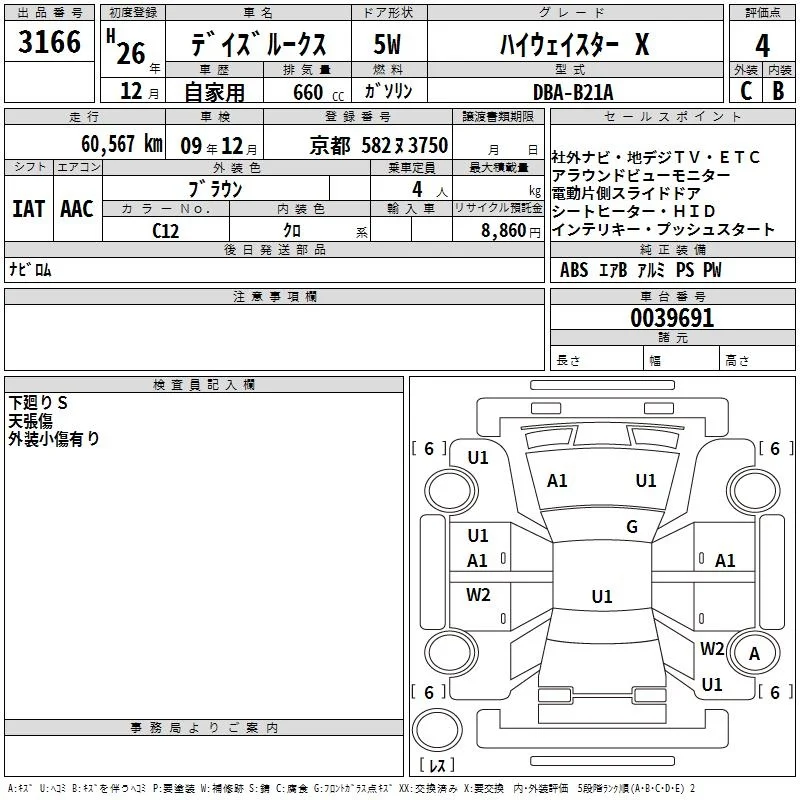This screenshot has height=800, width=800.
Task: Select the vehicle history 自家用
Action: click(x=214, y=92)
